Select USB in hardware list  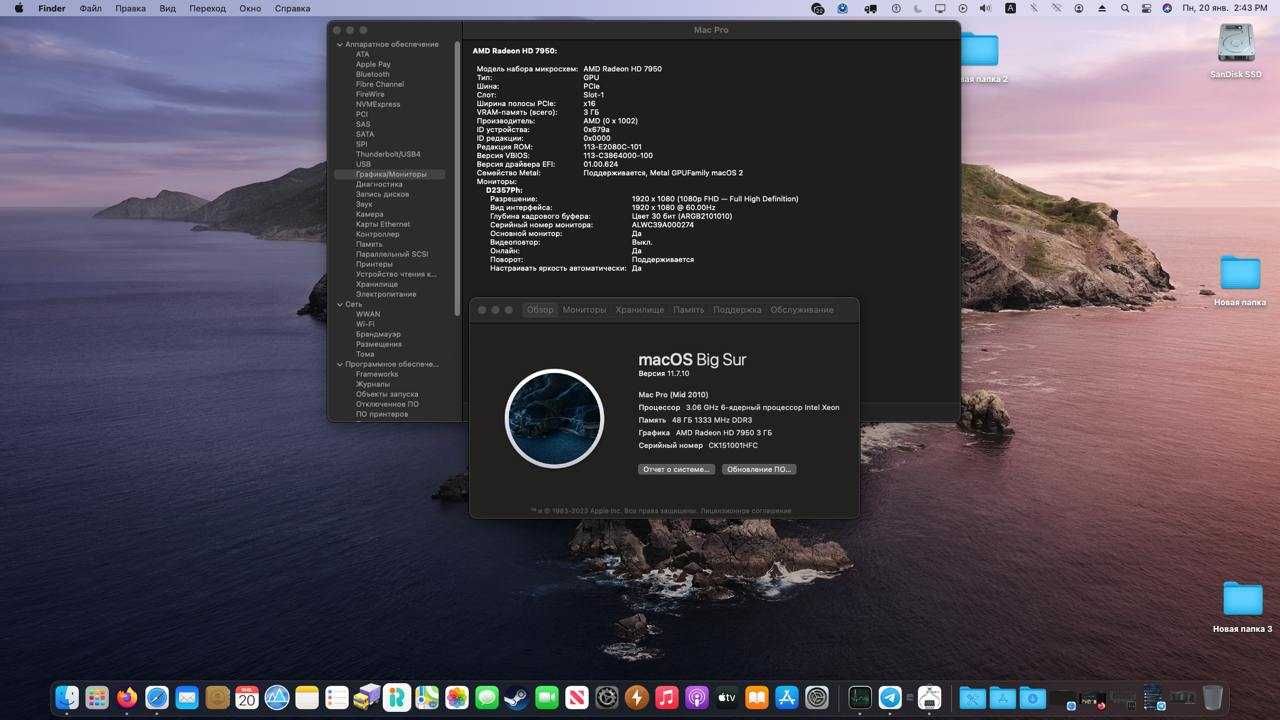tap(363, 164)
